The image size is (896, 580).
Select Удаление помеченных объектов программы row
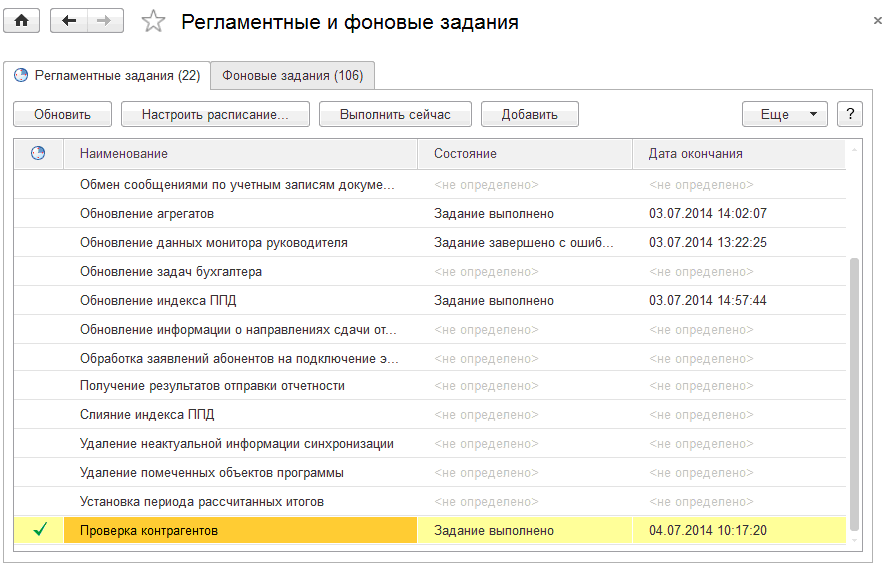click(x=430, y=473)
